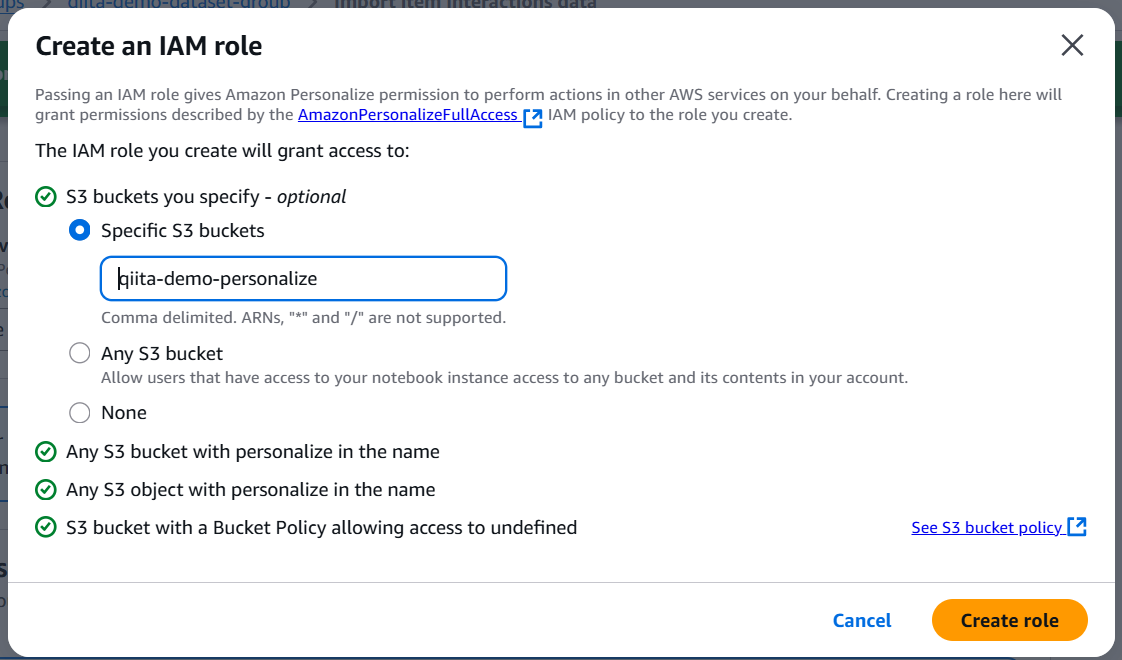Focus the S3 bucket name input field
The width and height of the screenshot is (1122, 660).
point(303,279)
